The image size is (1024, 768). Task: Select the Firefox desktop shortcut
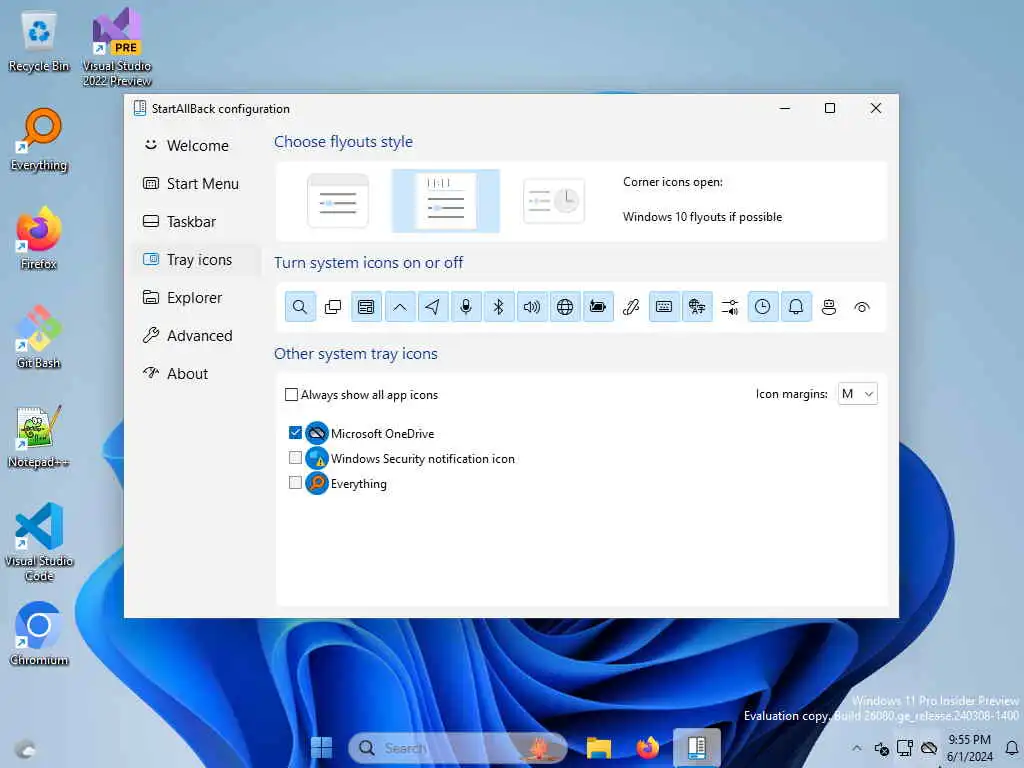pos(39,238)
